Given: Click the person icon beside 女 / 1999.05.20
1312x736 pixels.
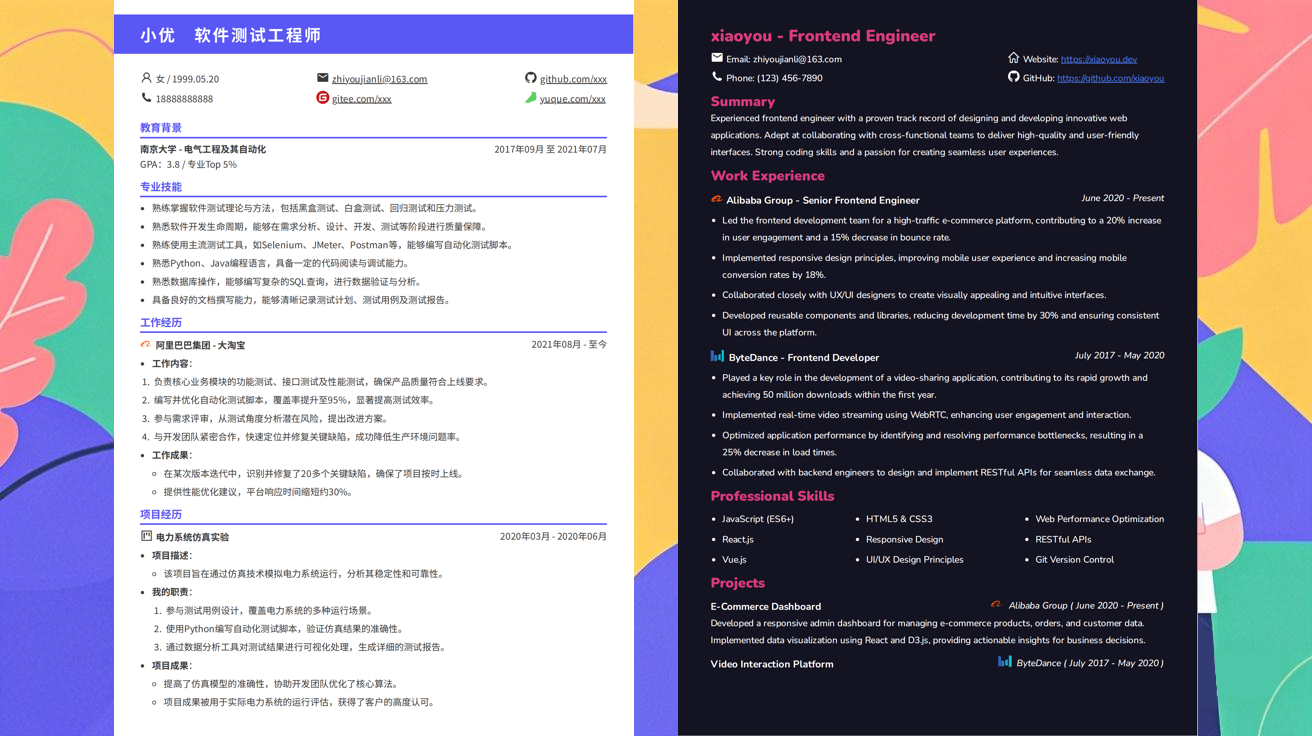Looking at the screenshot, I should (x=146, y=78).
